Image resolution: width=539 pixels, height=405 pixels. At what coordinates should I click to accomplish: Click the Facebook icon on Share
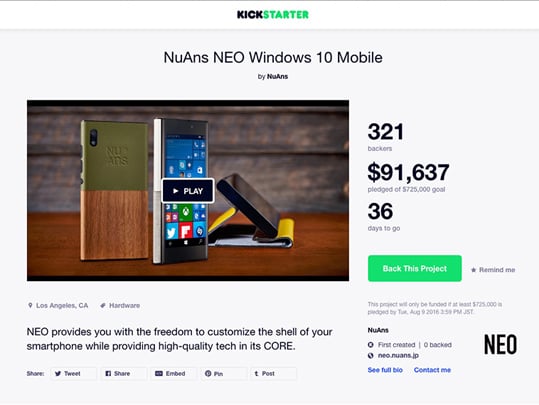click(x=108, y=373)
